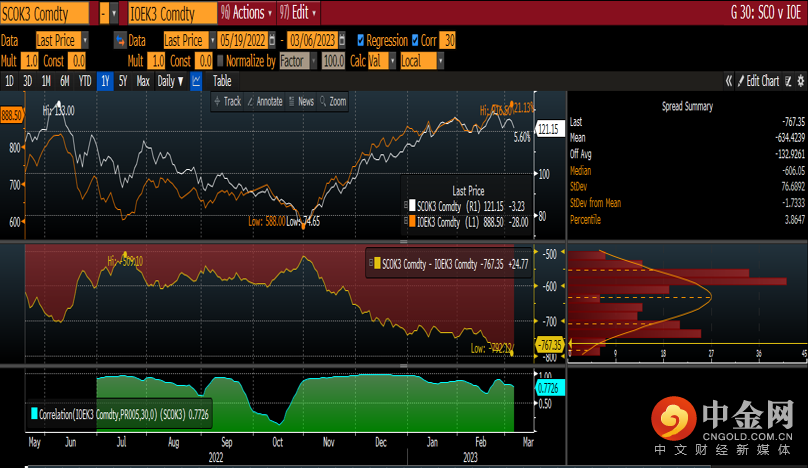Select the 5Y time range button
The height and width of the screenshot is (468, 808).
[123, 81]
